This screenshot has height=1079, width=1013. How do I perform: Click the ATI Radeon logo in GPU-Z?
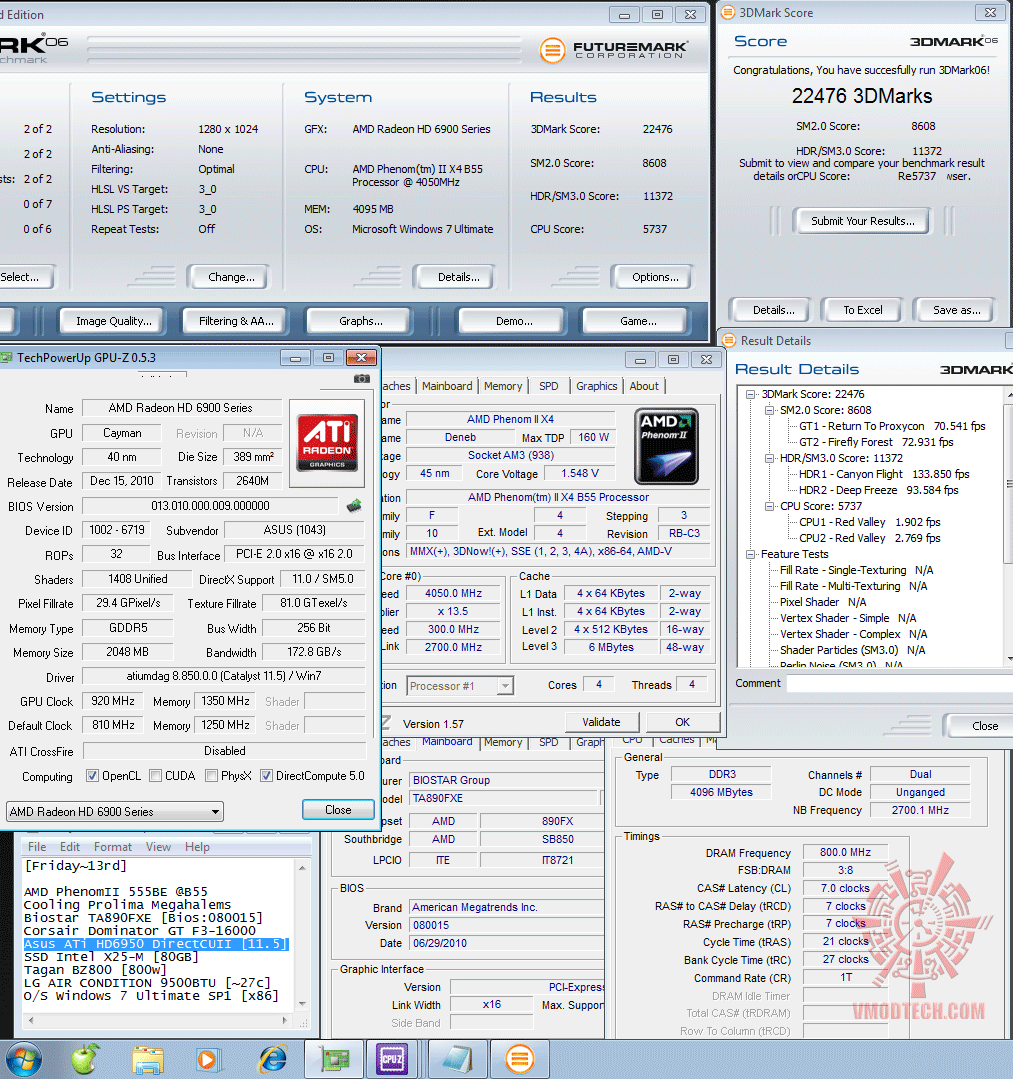[327, 442]
